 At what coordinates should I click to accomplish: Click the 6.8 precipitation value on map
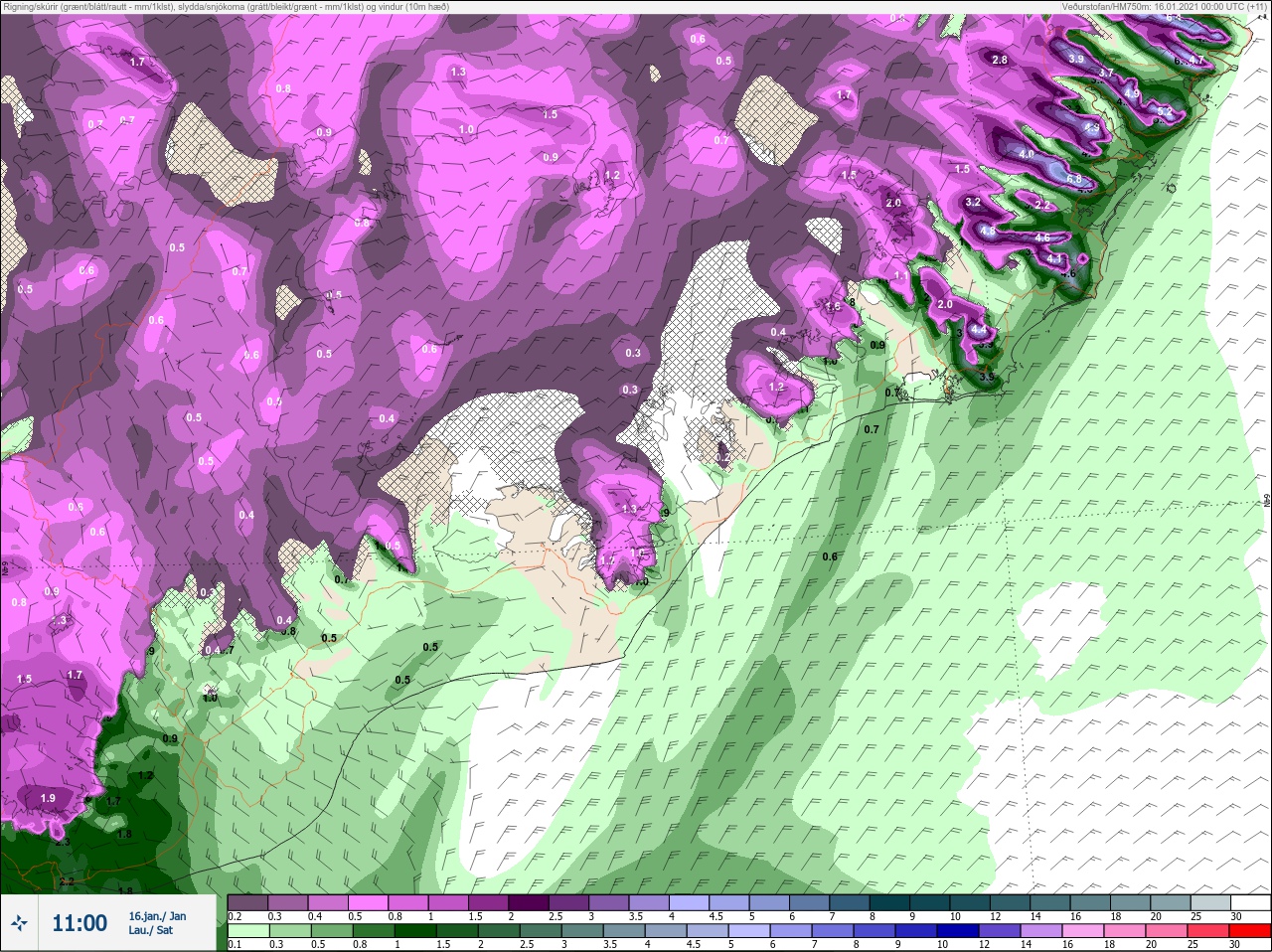coord(1074,179)
